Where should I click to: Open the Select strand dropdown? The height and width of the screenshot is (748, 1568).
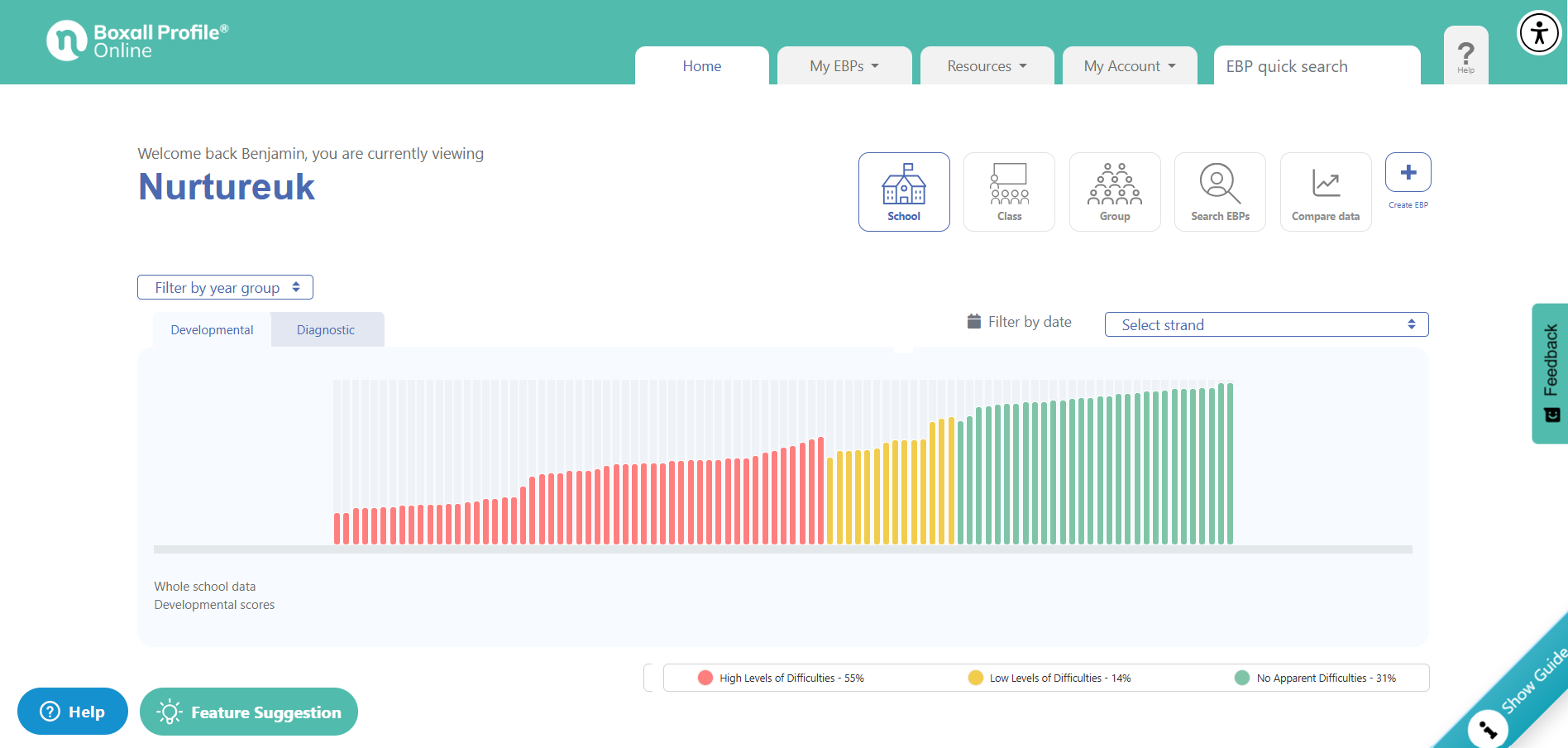[1267, 324]
